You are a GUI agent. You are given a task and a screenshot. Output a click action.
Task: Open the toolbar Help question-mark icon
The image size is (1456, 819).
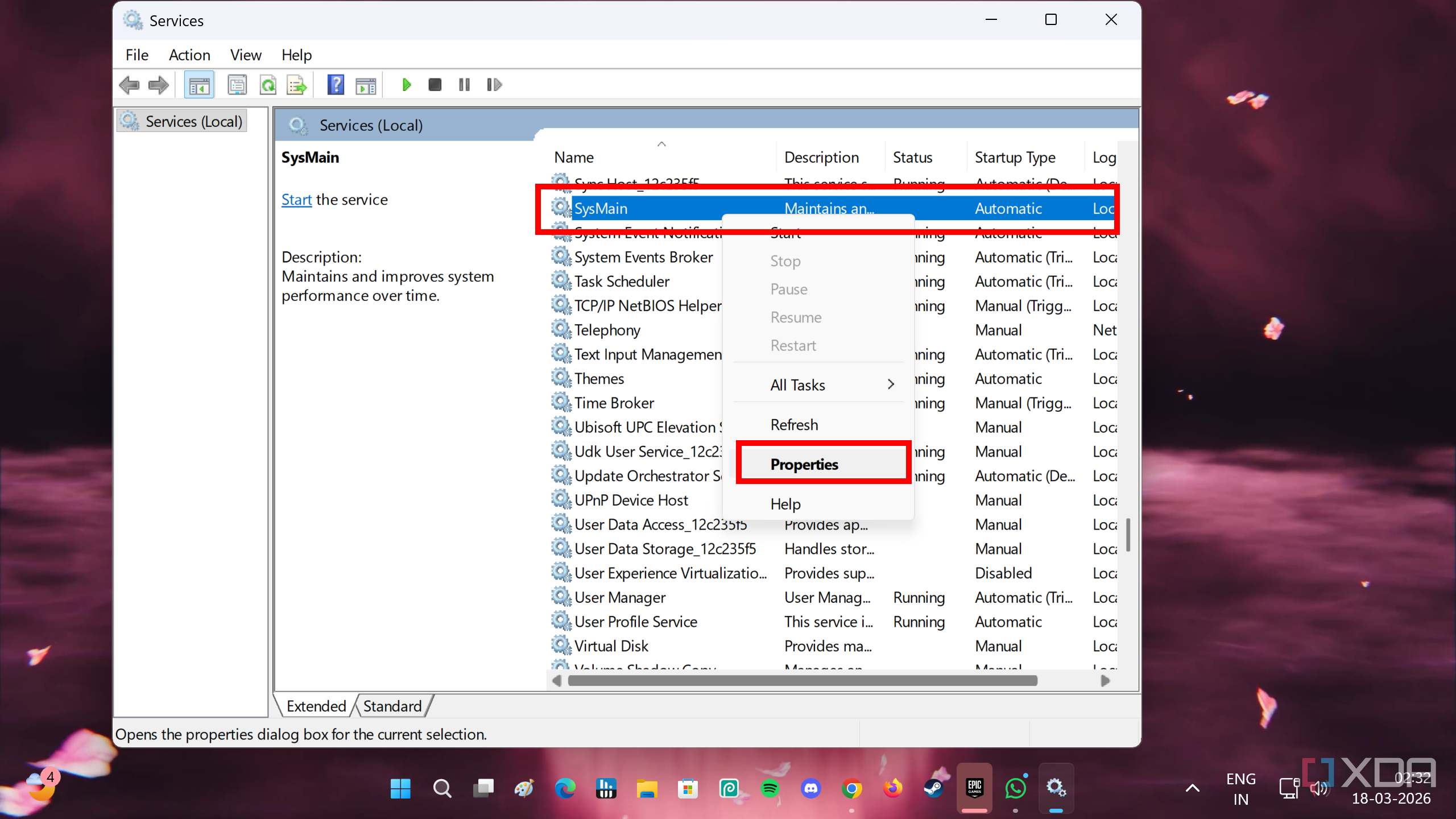[336, 85]
